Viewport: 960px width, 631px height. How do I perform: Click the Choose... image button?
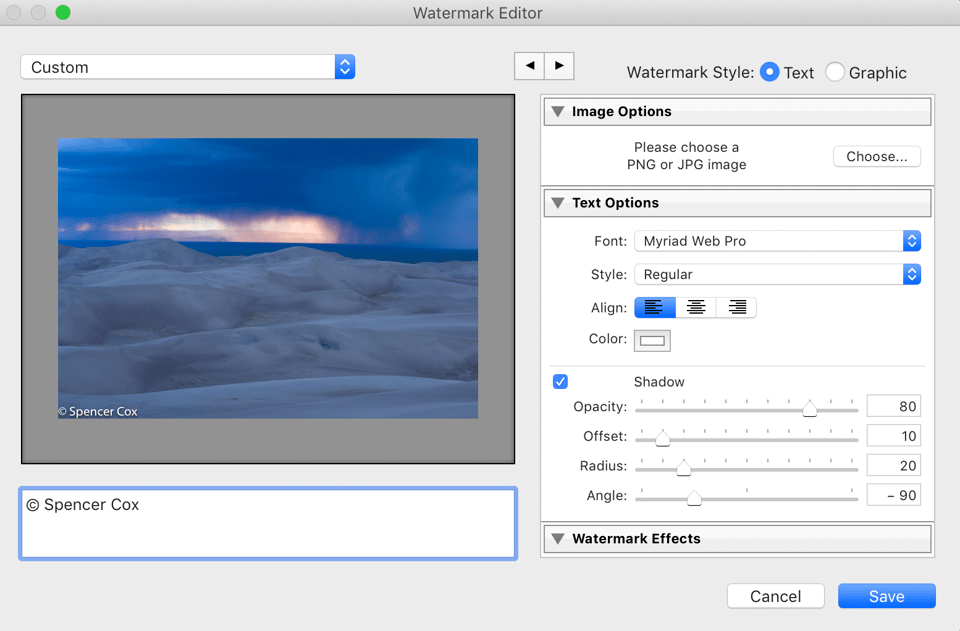click(877, 156)
